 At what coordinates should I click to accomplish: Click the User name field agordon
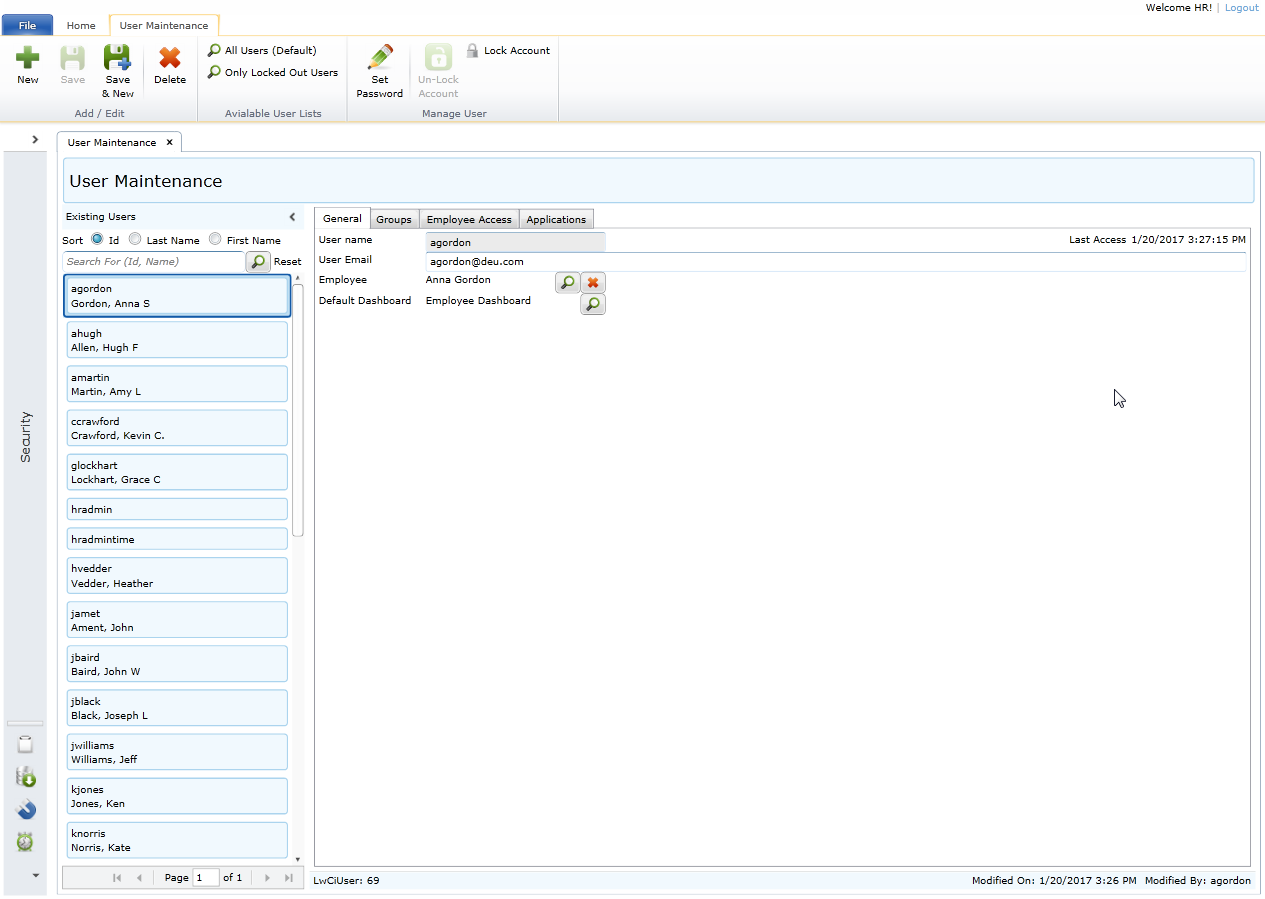click(x=515, y=241)
